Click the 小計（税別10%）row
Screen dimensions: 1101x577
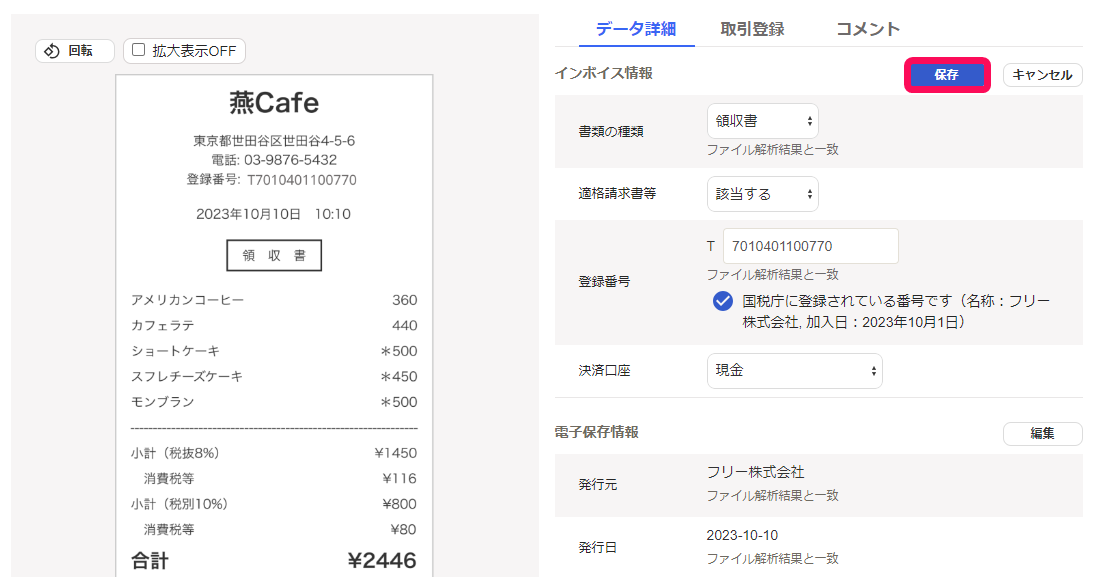pyautogui.click(x=274, y=504)
